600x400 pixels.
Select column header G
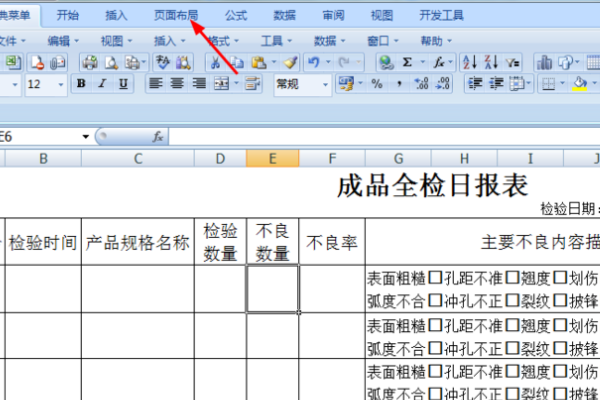coord(398,158)
